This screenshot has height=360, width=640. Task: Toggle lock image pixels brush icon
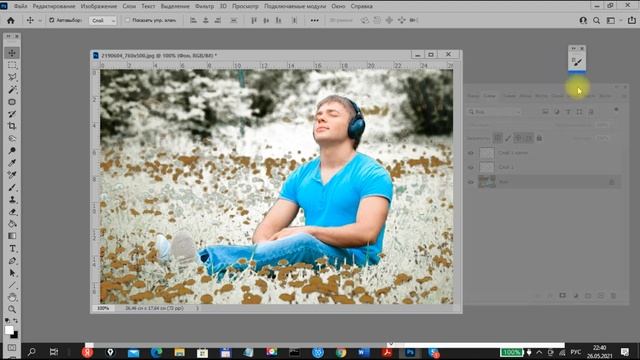point(508,138)
